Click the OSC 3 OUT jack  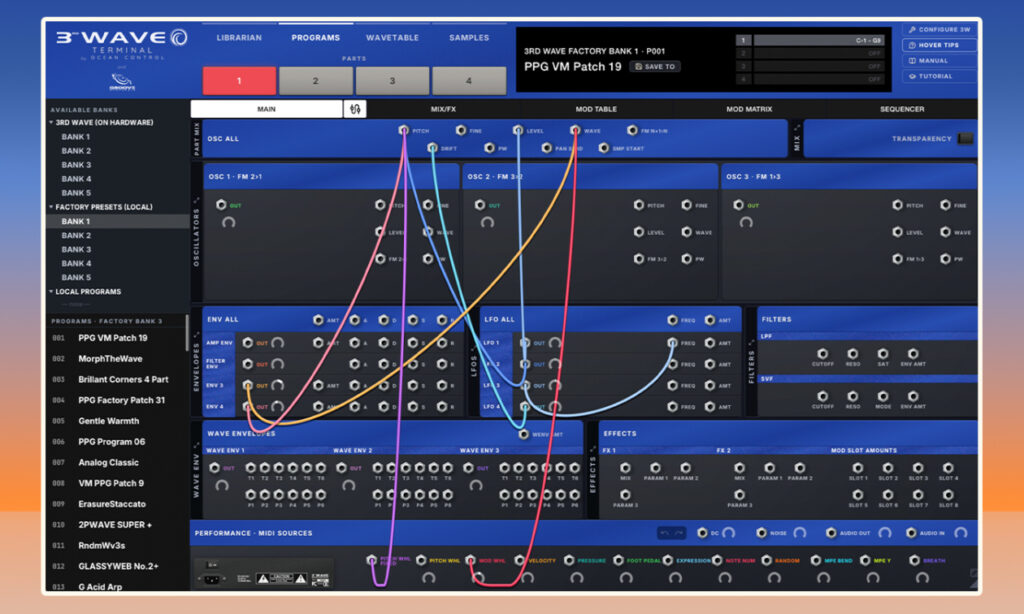739,204
